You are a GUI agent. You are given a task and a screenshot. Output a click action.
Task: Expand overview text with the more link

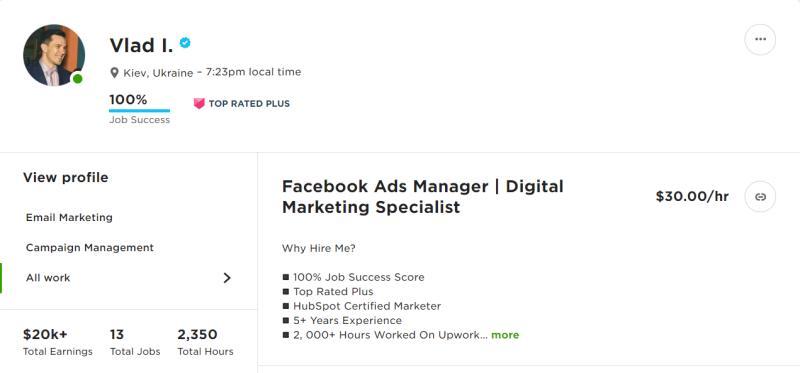(x=505, y=335)
